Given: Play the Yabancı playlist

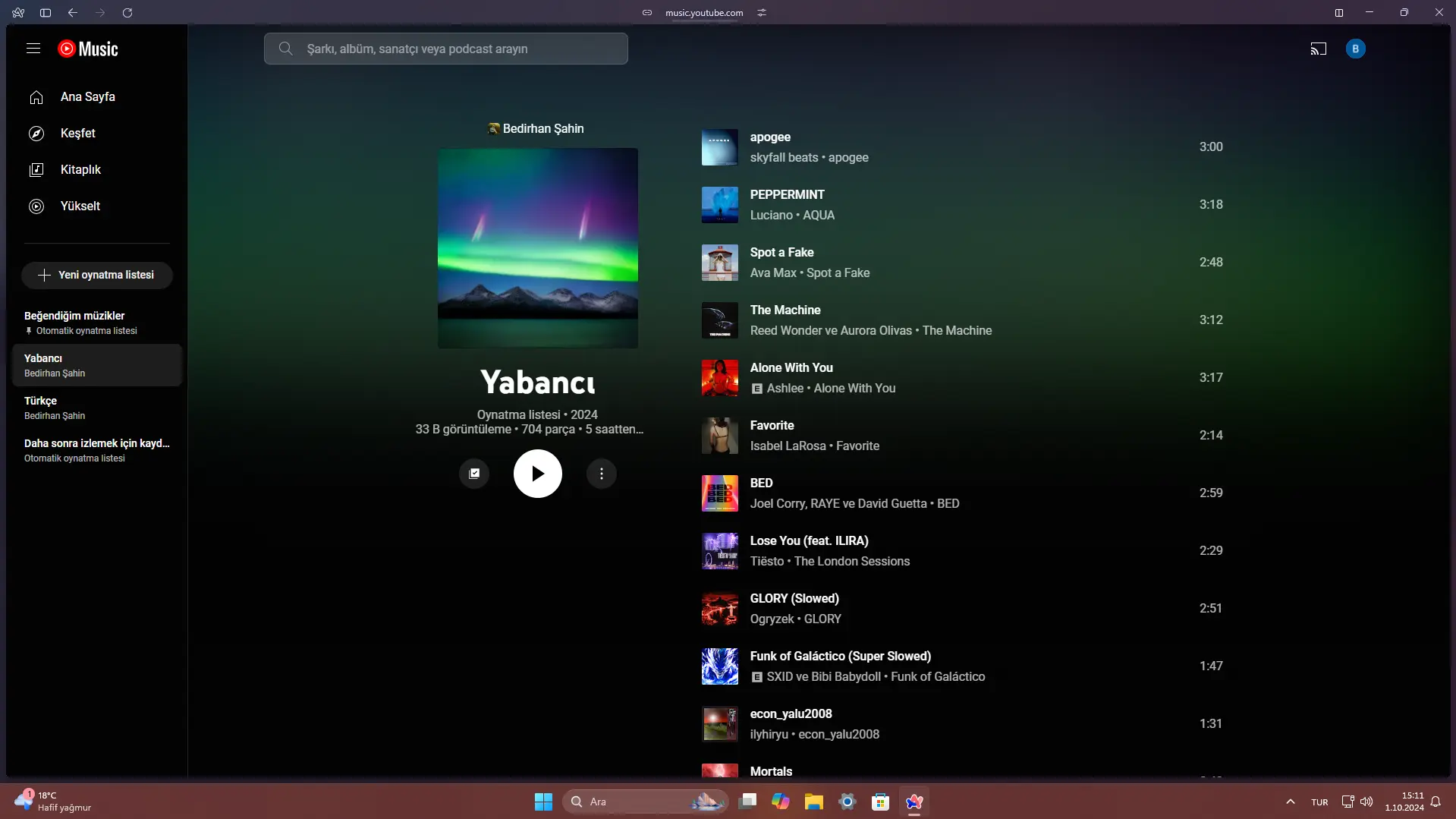Looking at the screenshot, I should point(538,474).
